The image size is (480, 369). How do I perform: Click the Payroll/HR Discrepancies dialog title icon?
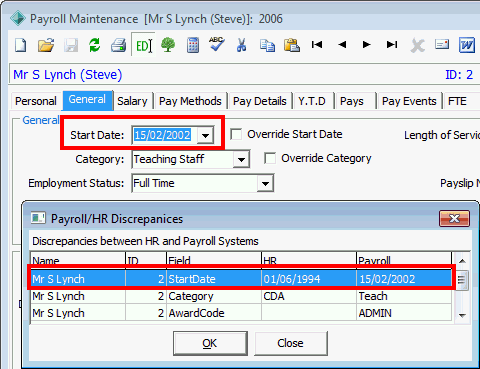click(38, 218)
